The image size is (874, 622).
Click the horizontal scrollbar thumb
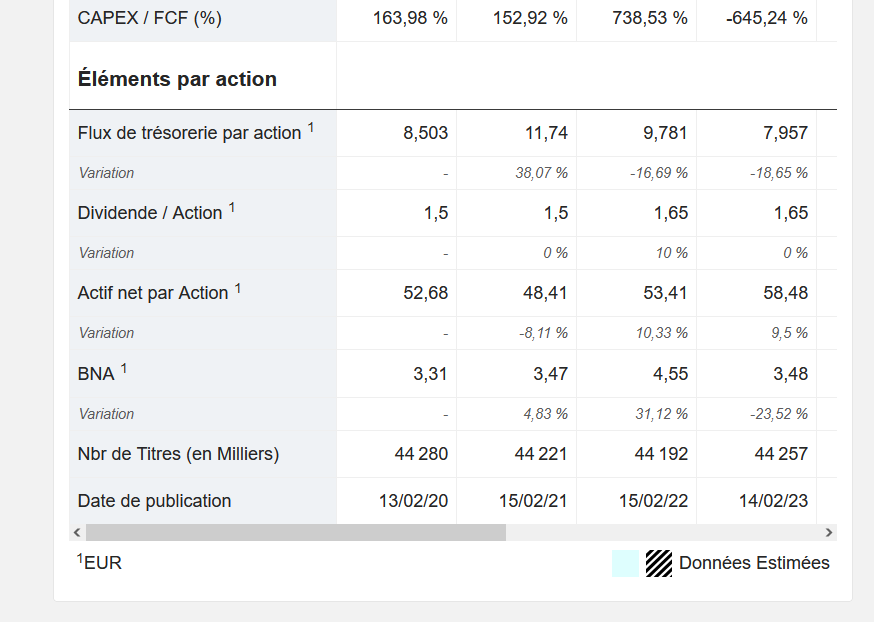pos(295,533)
